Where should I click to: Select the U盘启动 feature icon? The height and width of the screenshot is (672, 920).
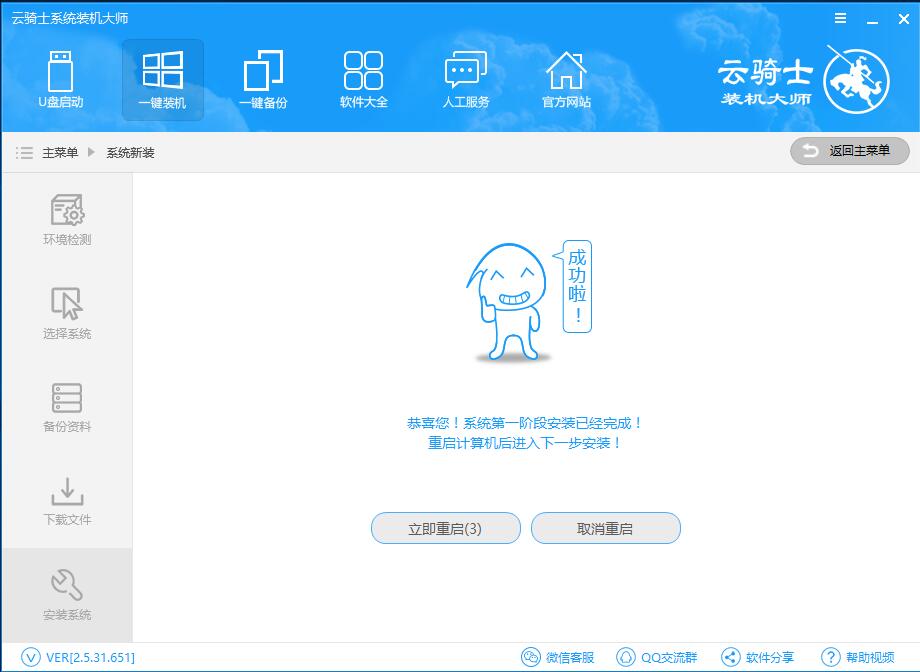click(62, 80)
